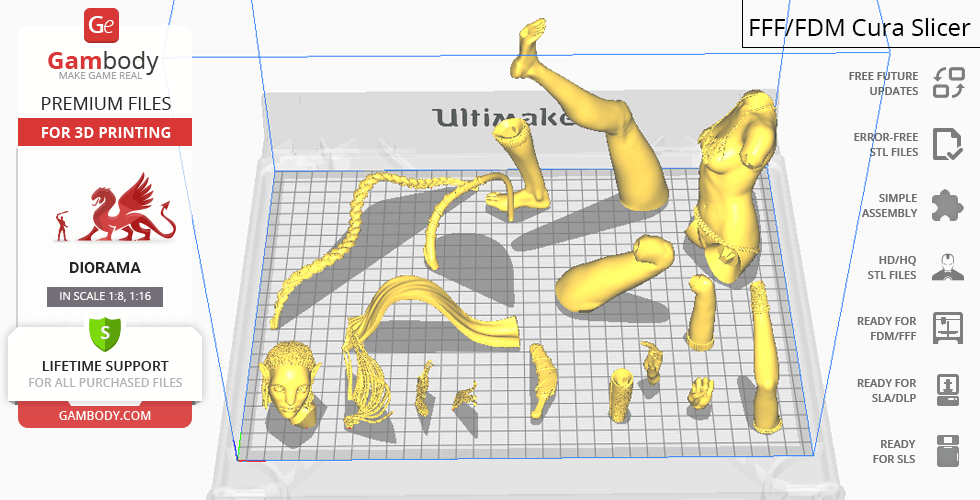This screenshot has height=500, width=980.
Task: Select the Ready for SLA/DLP printer icon
Action: click(x=946, y=389)
